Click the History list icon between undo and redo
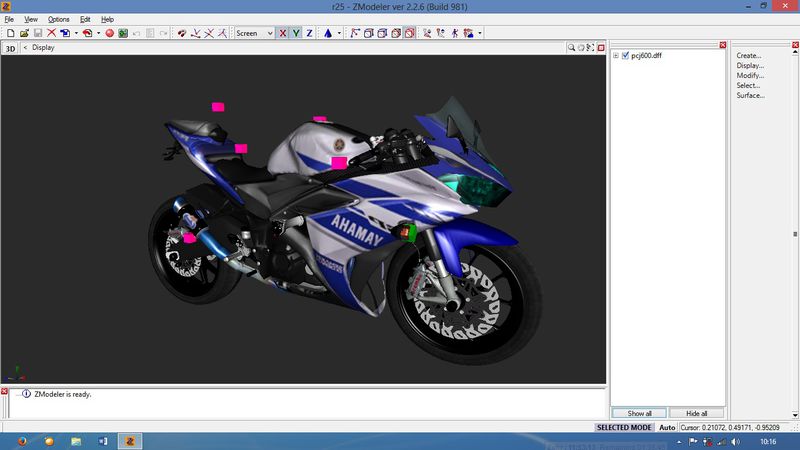800x450 pixels. tap(150, 33)
